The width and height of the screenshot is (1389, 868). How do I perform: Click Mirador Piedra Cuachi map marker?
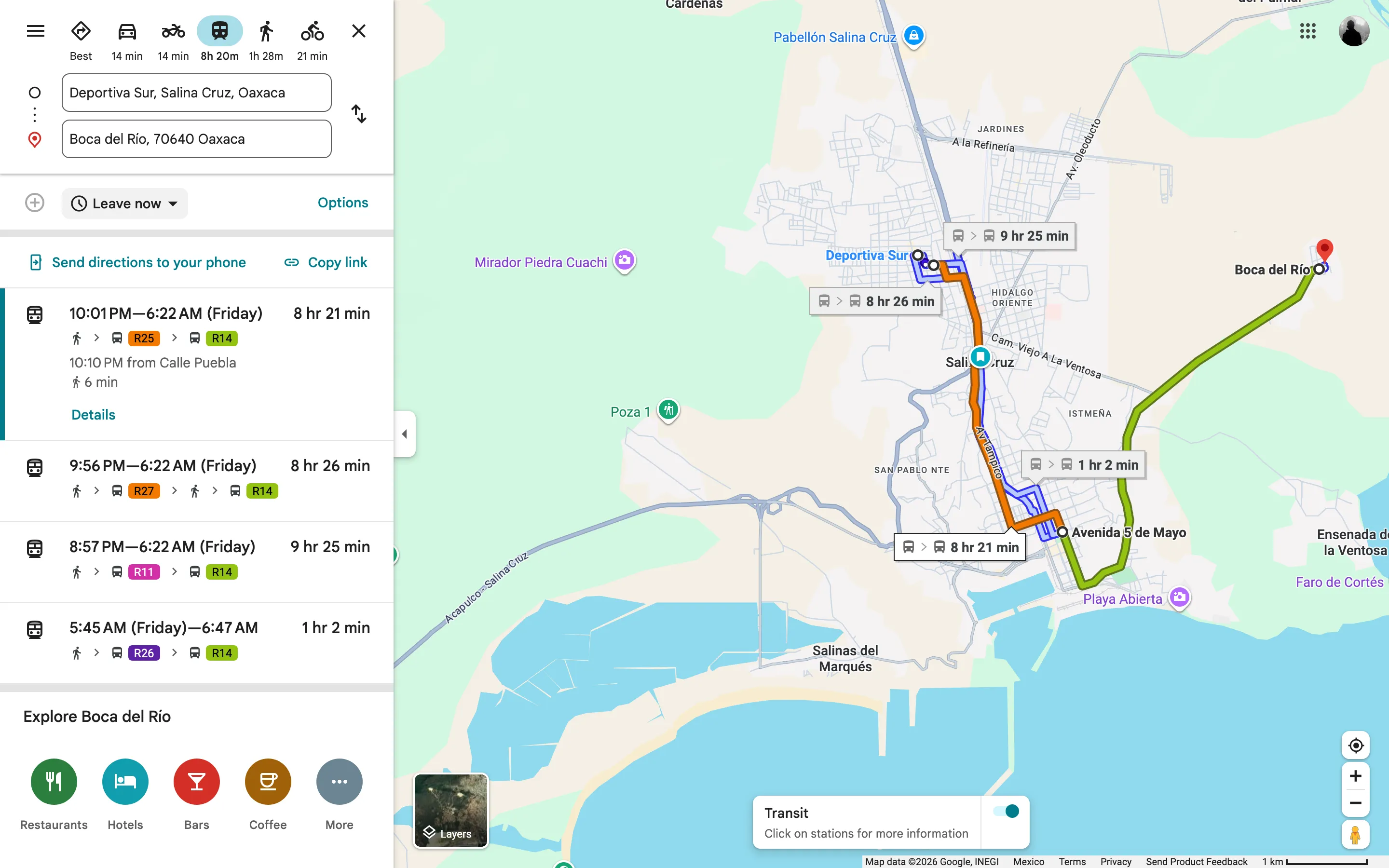point(625,261)
